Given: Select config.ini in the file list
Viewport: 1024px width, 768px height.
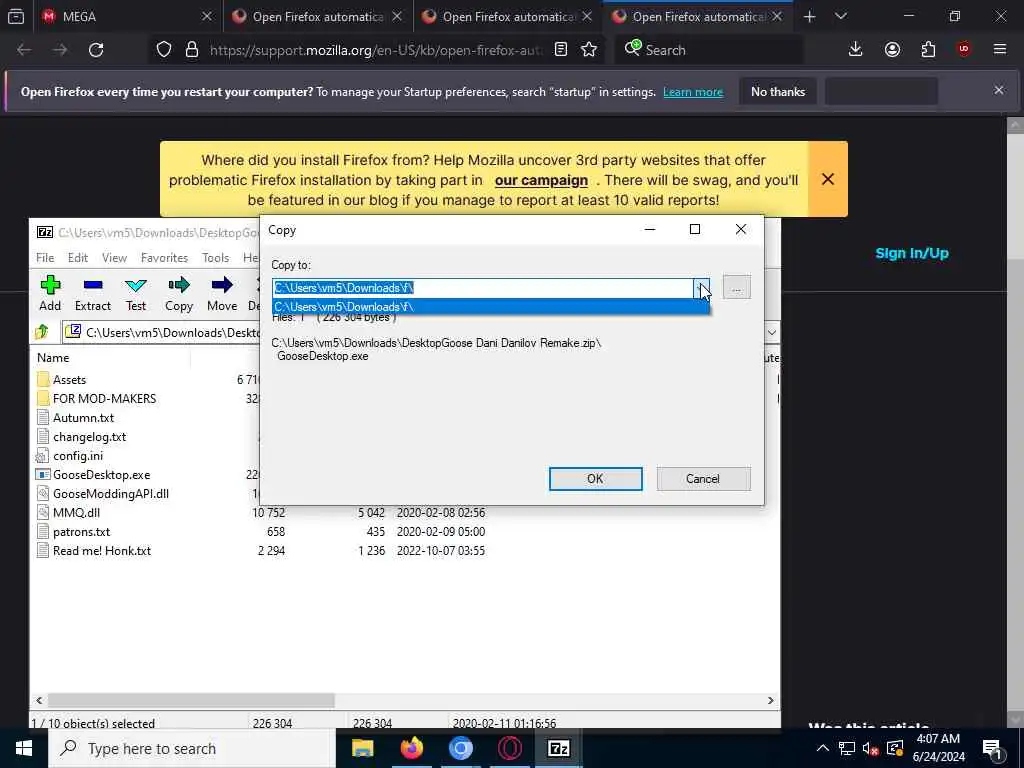Looking at the screenshot, I should tap(78, 456).
